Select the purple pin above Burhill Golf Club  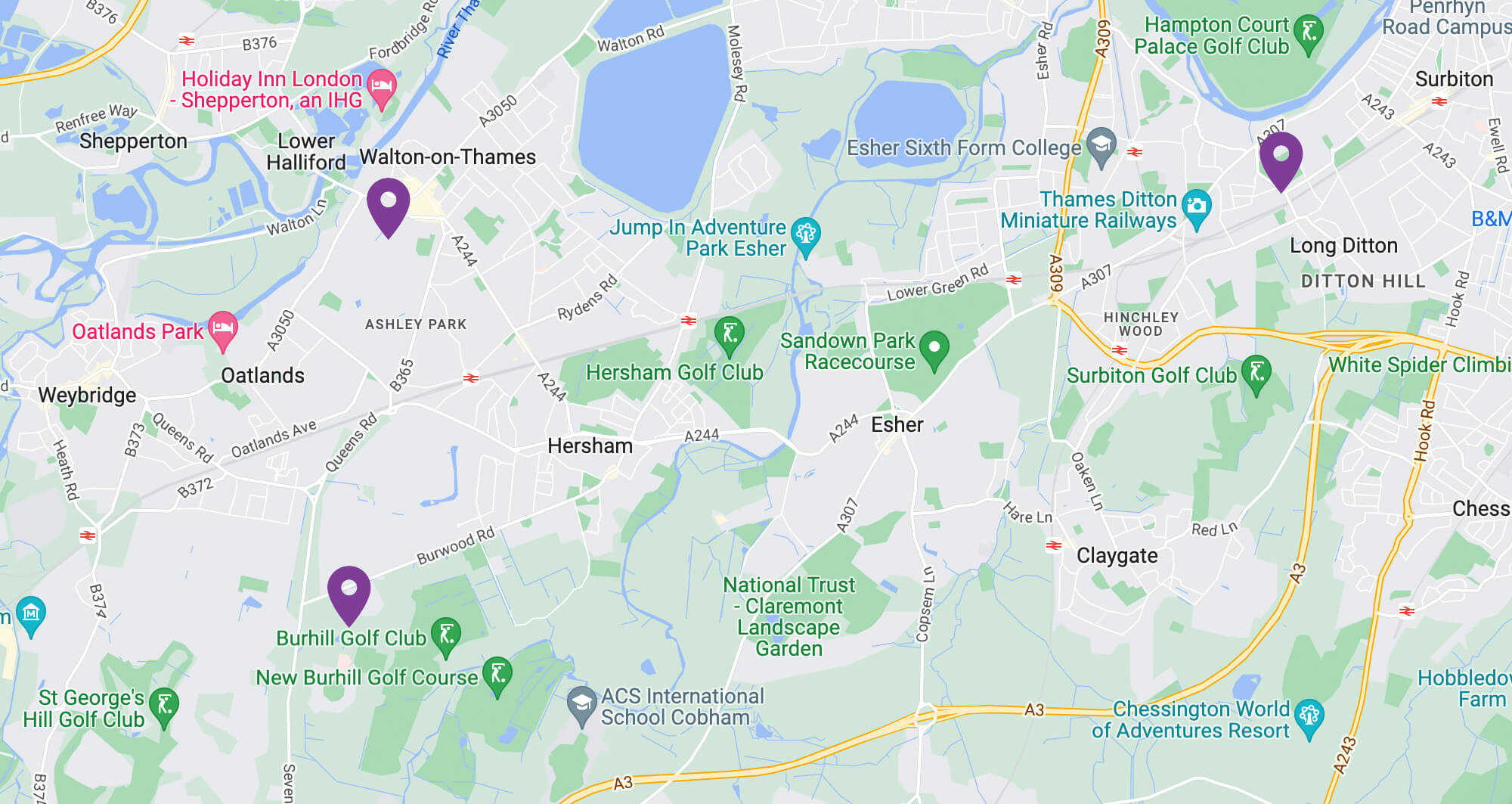[349, 596]
